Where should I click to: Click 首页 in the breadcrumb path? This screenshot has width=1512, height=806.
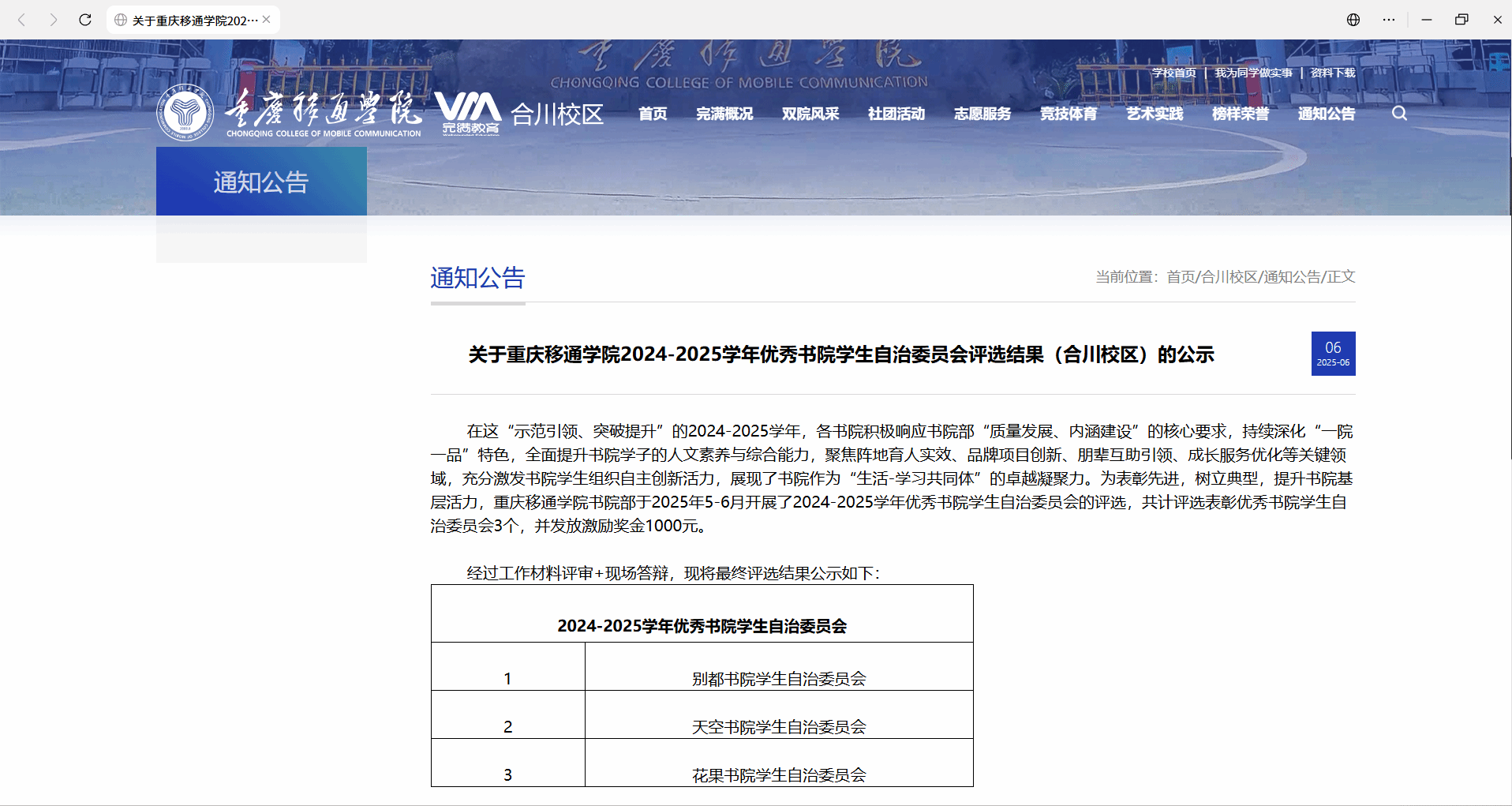pyautogui.click(x=1181, y=277)
